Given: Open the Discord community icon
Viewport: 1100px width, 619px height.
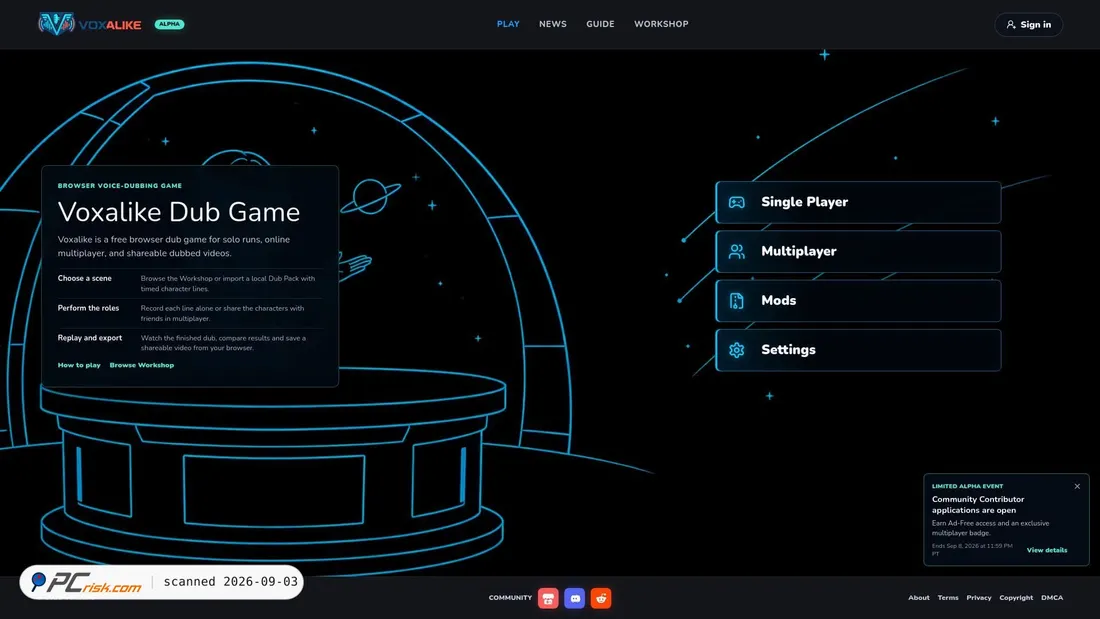Looking at the screenshot, I should coord(575,598).
